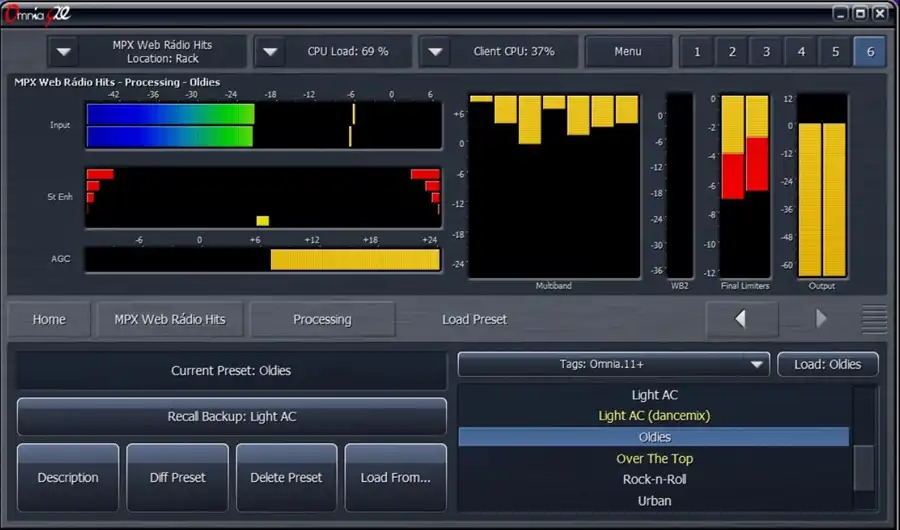Select the Light AC (dancemix) preset
The width and height of the screenshot is (900, 530).
[x=654, y=416]
